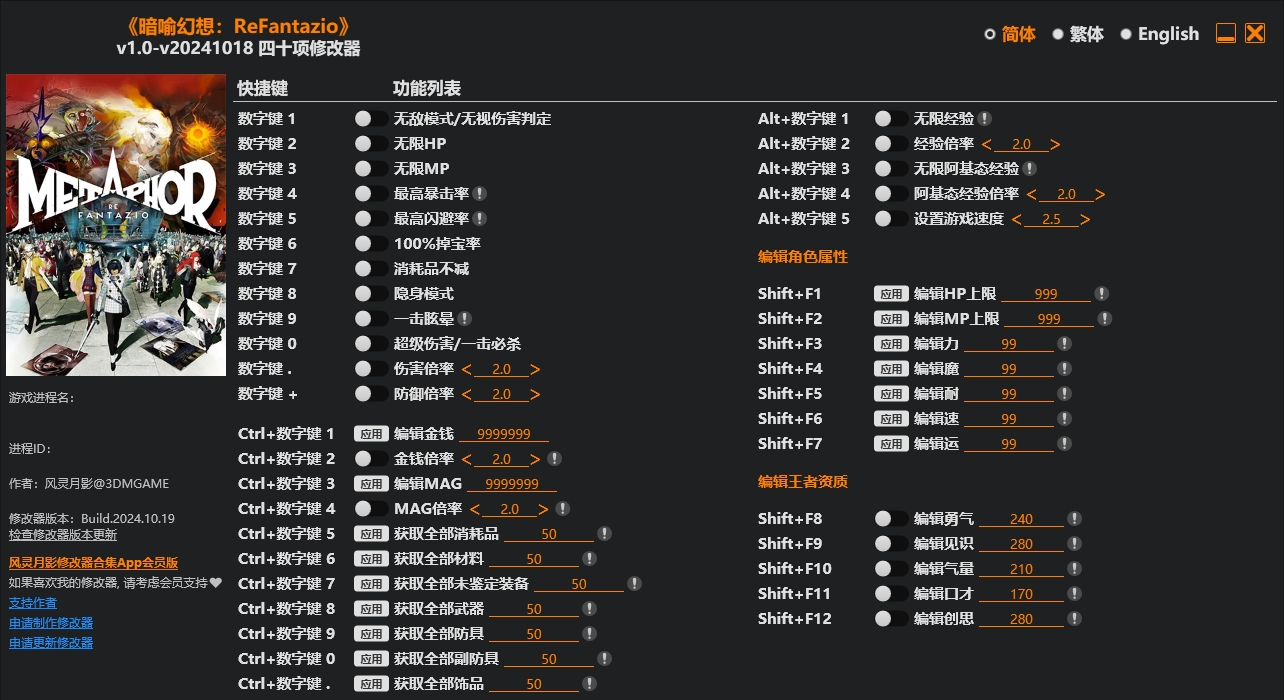Enable 无限MP toggle
1284x700 pixels.
click(371, 169)
